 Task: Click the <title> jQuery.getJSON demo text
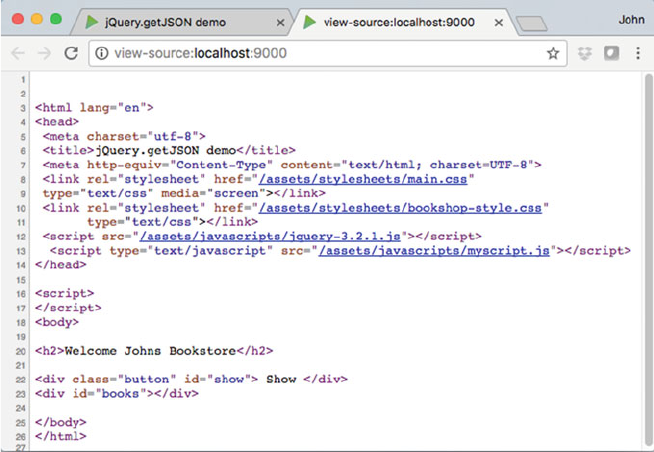166,151
